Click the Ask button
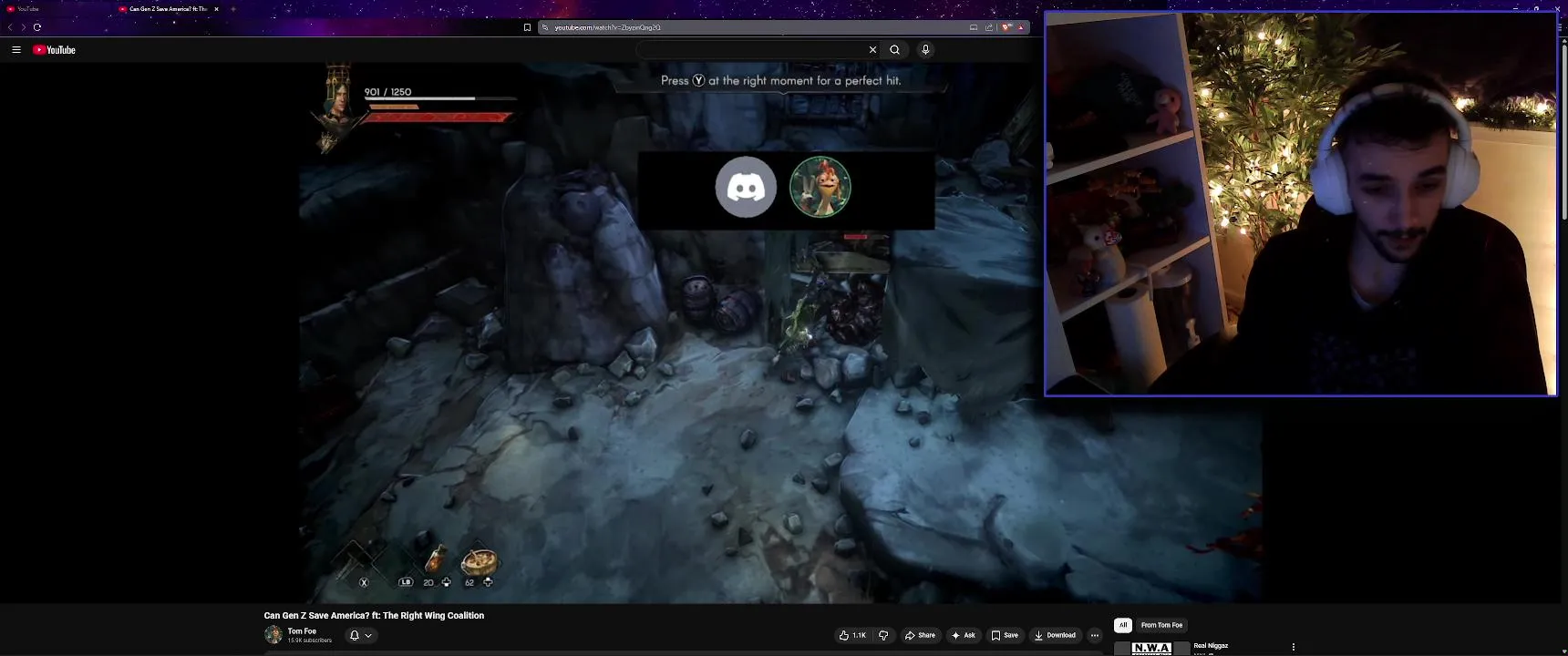The height and width of the screenshot is (656, 1568). pos(964,636)
